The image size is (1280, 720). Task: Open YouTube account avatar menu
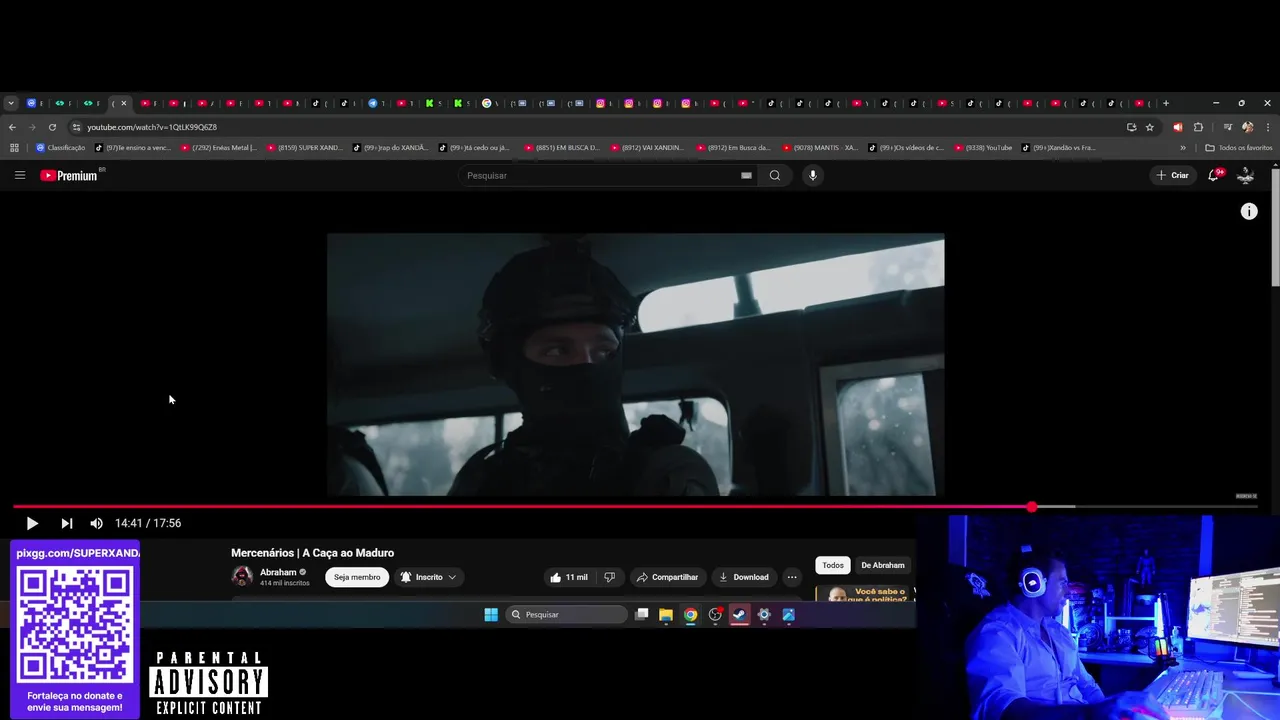point(1246,175)
